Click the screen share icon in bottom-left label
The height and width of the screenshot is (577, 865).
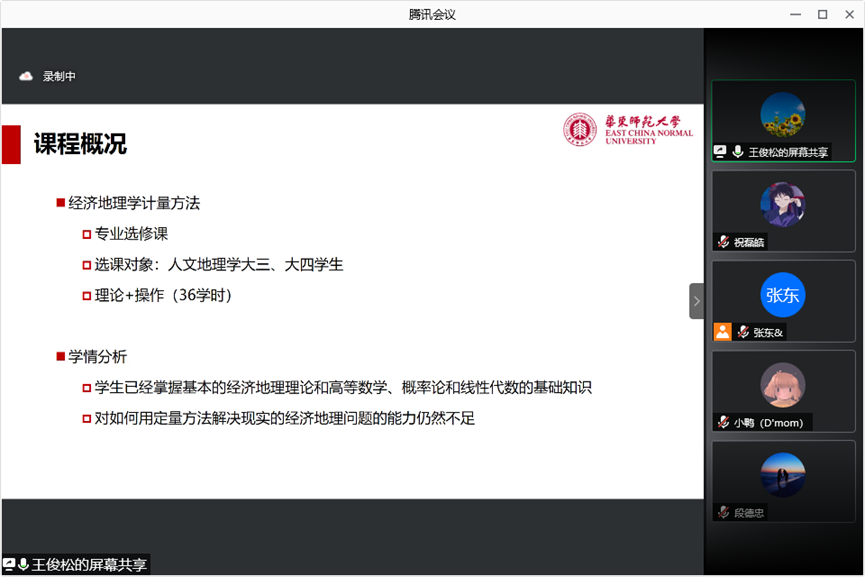tap(9, 565)
